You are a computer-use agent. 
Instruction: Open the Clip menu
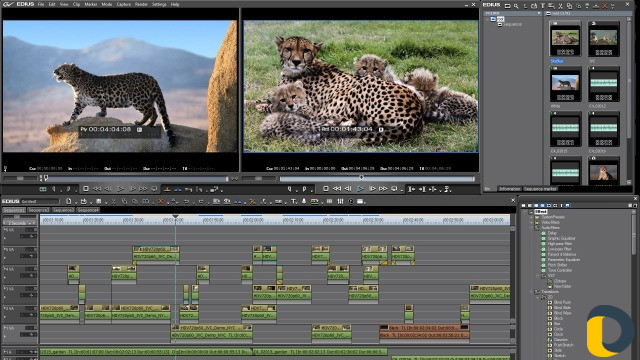click(76, 4)
